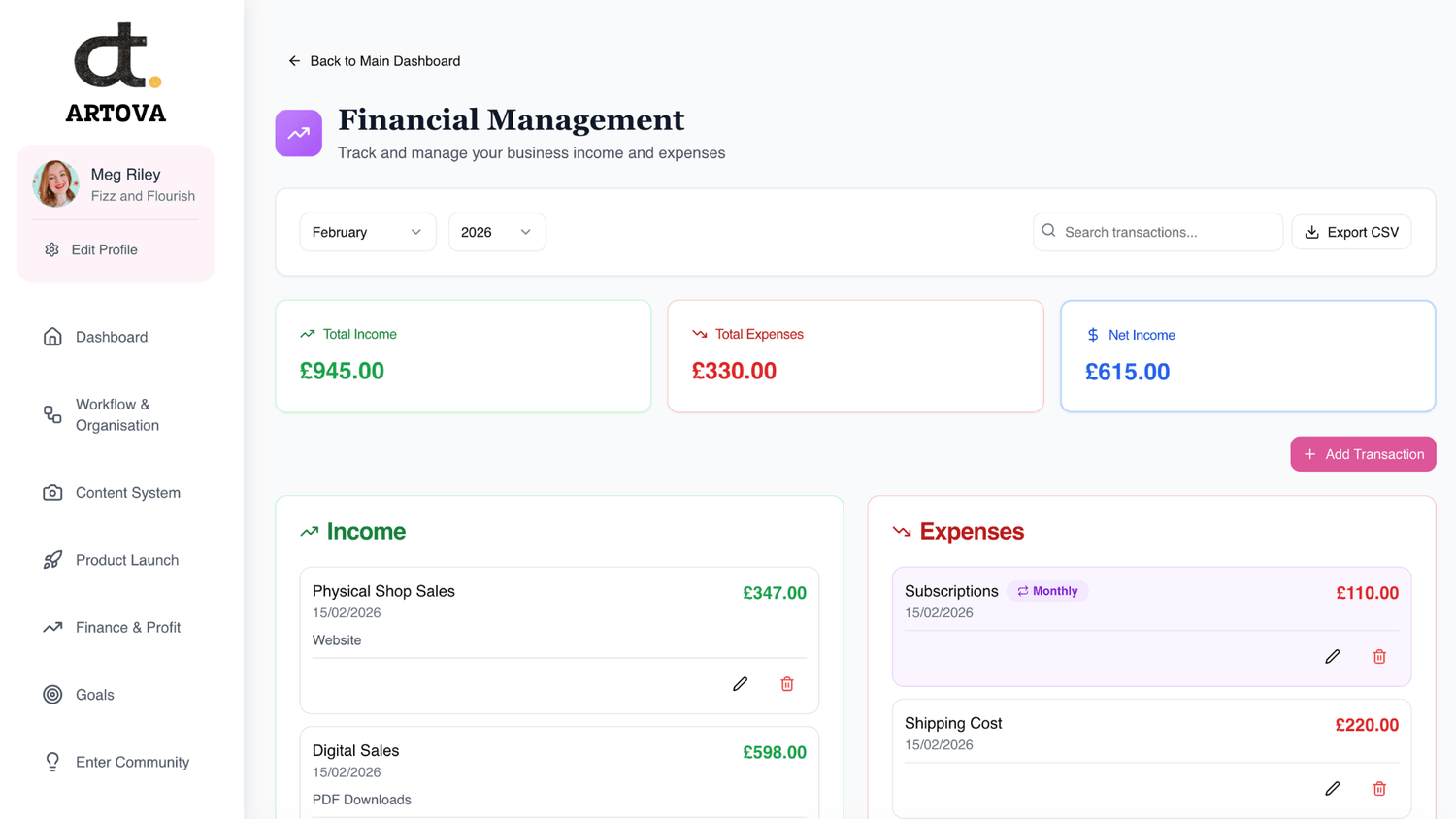Image resolution: width=1456 pixels, height=819 pixels.
Task: Click the purple Financial Management icon
Action: click(x=299, y=133)
